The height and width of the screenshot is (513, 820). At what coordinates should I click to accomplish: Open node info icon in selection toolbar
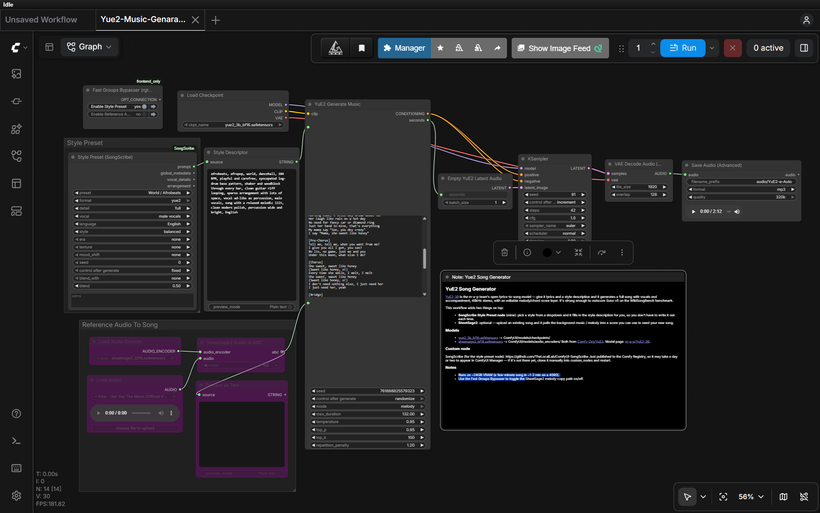coord(527,253)
